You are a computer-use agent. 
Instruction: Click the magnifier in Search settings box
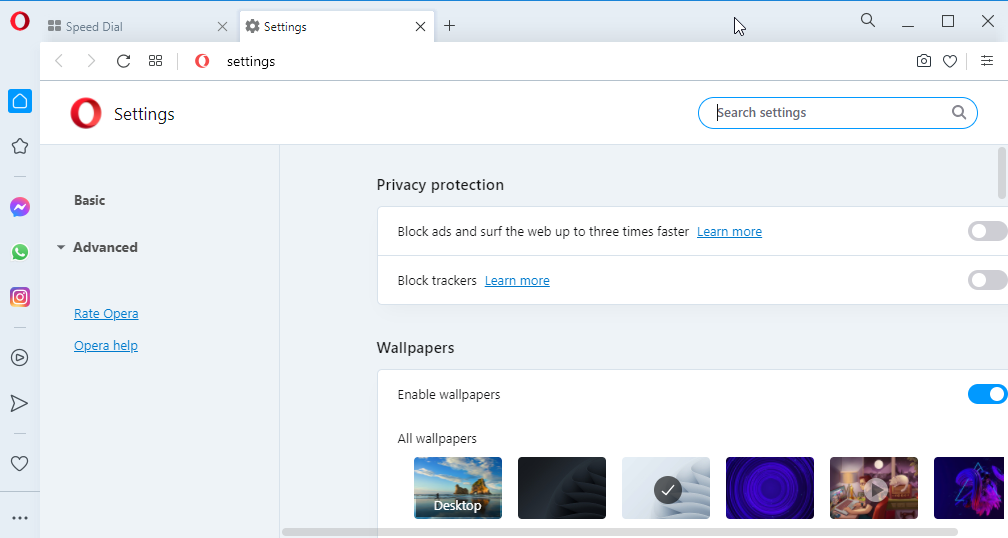[958, 112]
